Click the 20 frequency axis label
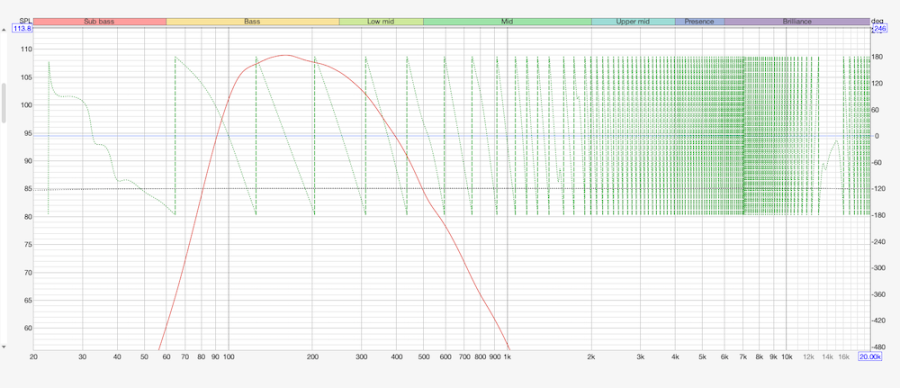 tap(33, 357)
